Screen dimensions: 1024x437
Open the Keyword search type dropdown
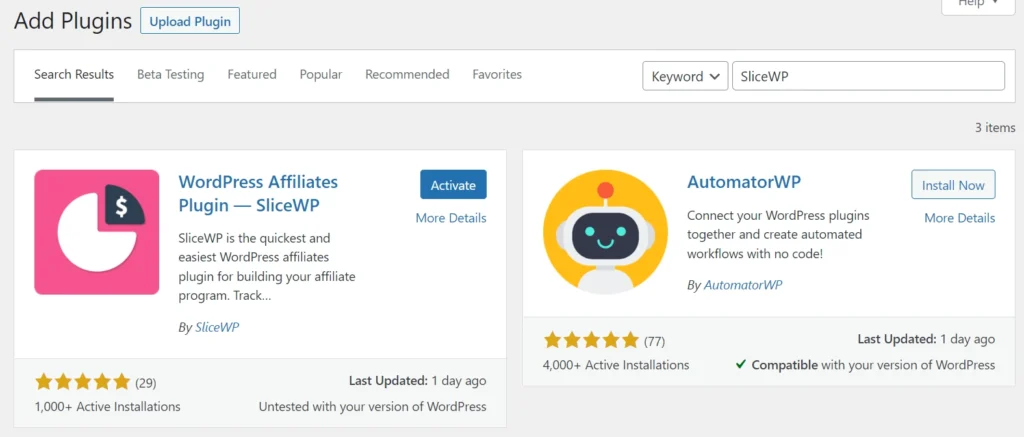[685, 76]
